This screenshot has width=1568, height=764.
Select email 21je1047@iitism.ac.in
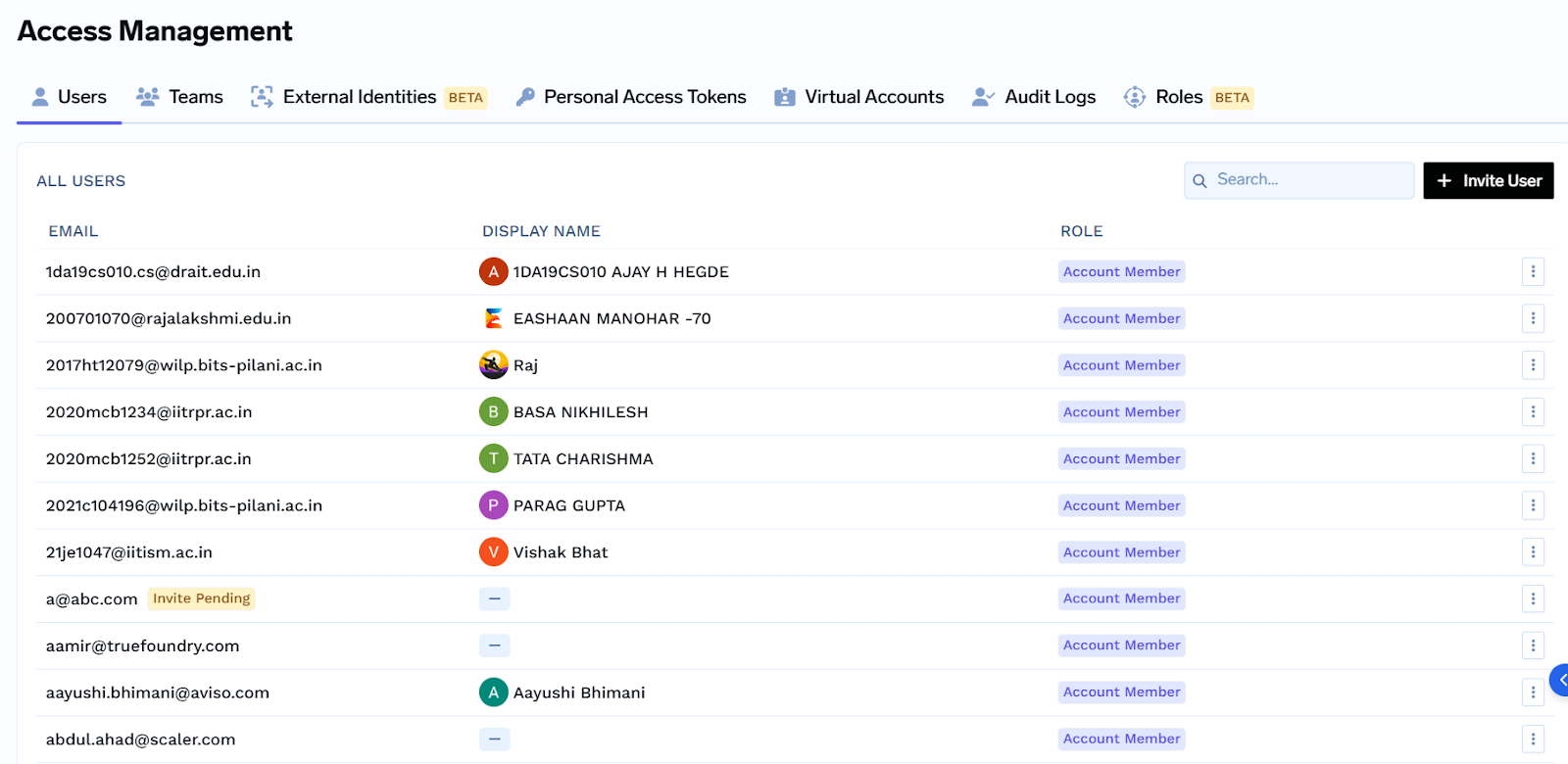(129, 552)
